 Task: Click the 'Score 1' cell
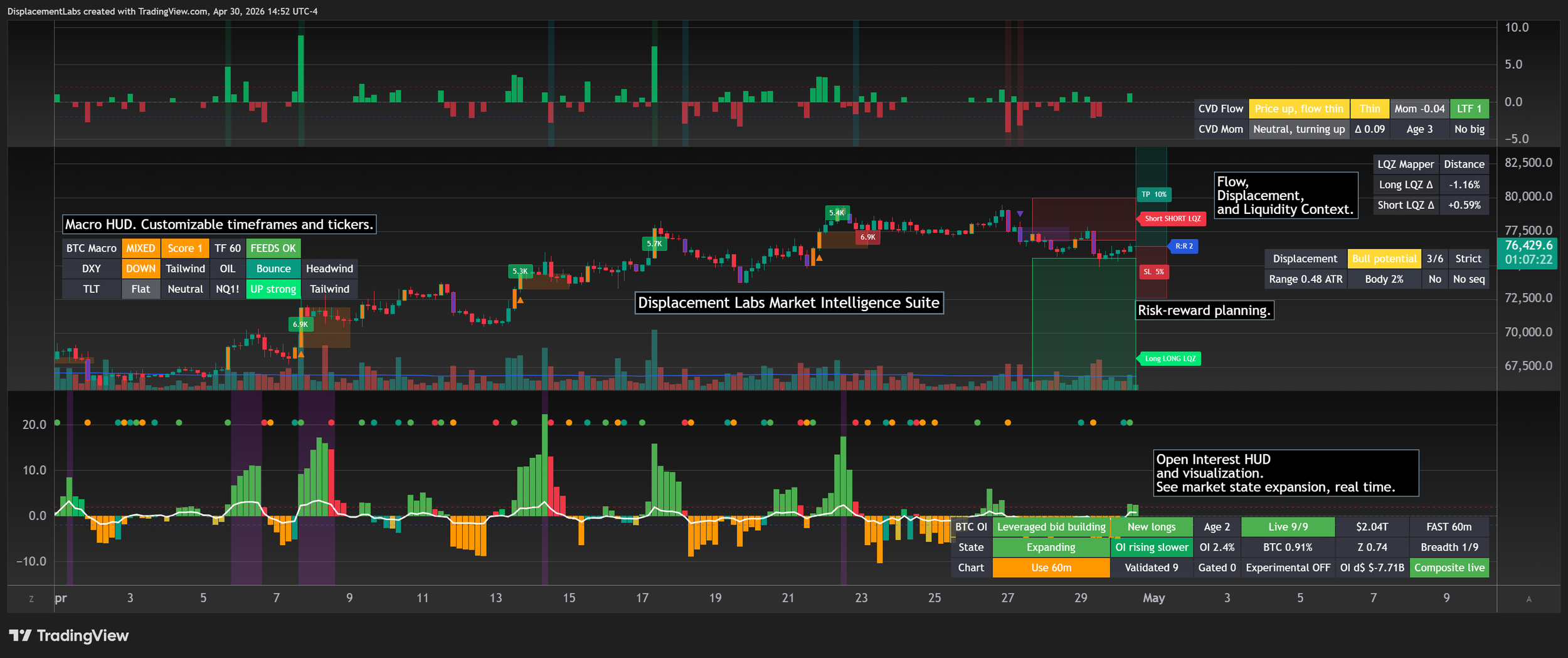pos(185,248)
